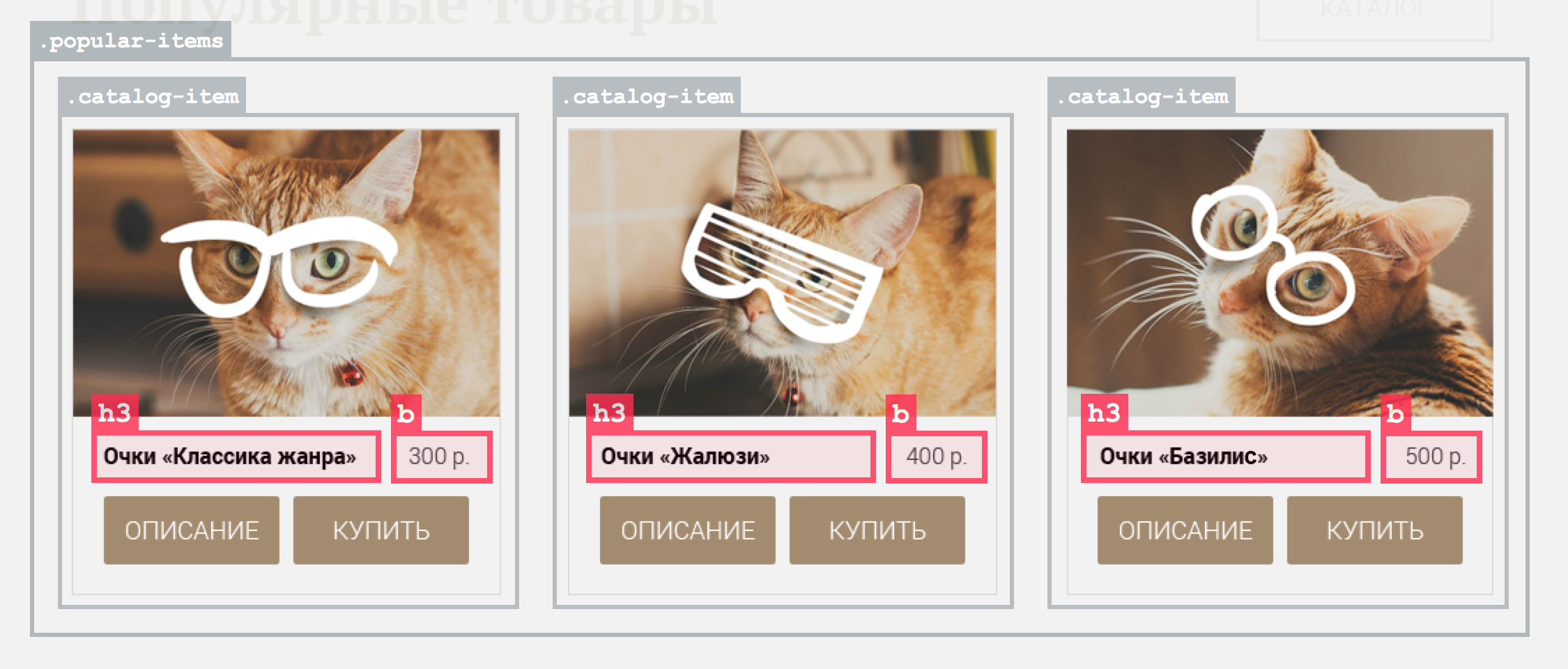Viewport: 1568px width, 669px height.
Task: Click КУПИТЬ under the Базилис glasses
Action: (1375, 530)
